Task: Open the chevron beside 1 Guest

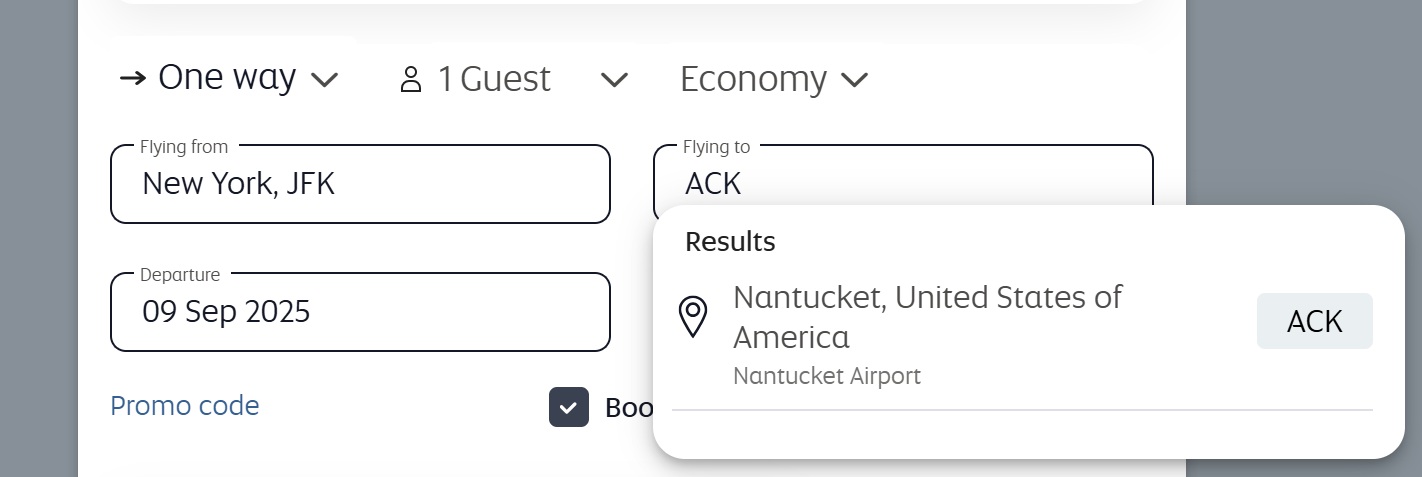Action: pos(613,79)
